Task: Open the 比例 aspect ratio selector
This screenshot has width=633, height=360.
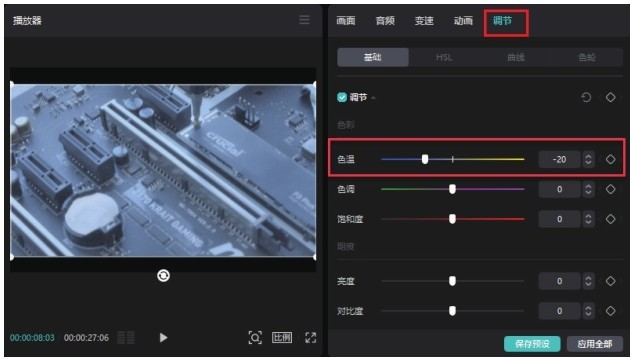Action: point(282,337)
